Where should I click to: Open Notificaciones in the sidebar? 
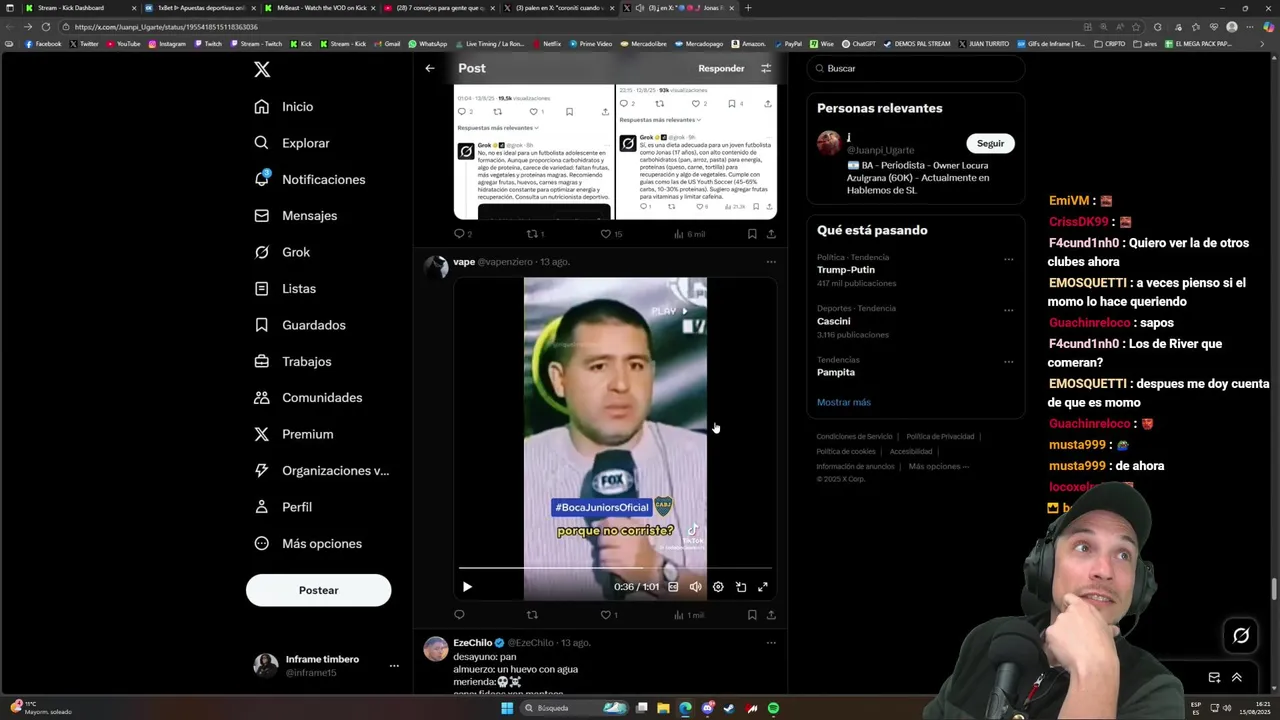pos(310,180)
